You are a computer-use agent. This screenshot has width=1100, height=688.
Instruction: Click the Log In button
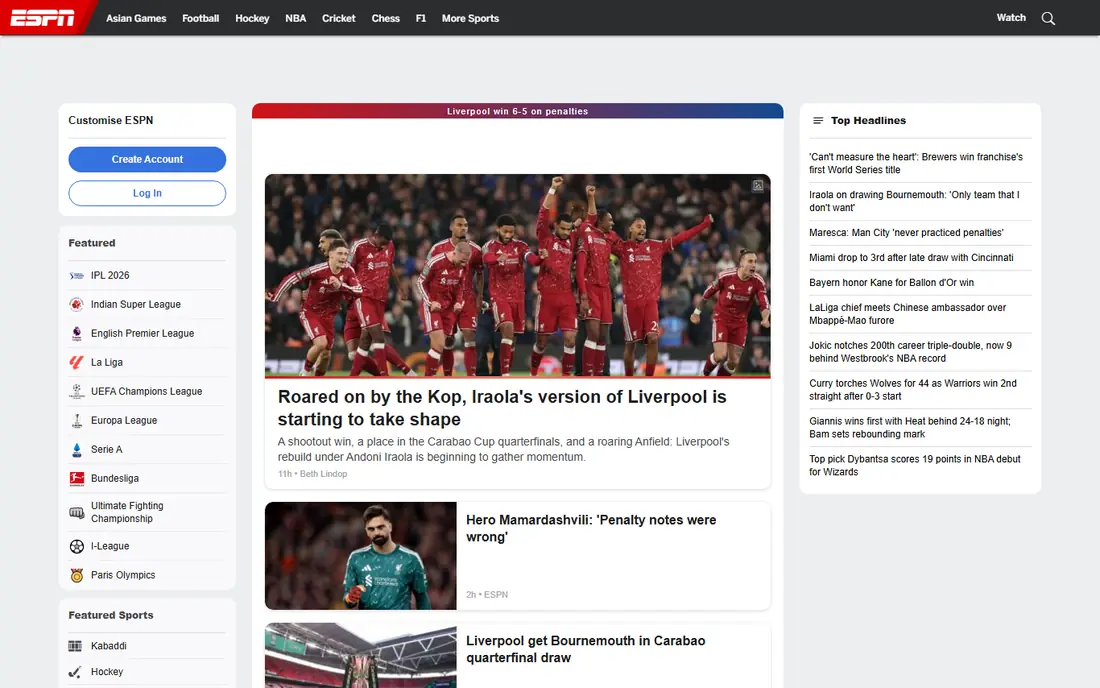(147, 193)
